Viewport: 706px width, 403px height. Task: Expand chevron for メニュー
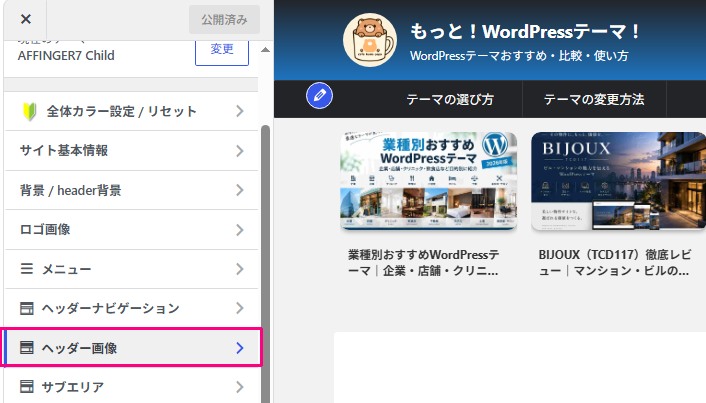point(240,269)
